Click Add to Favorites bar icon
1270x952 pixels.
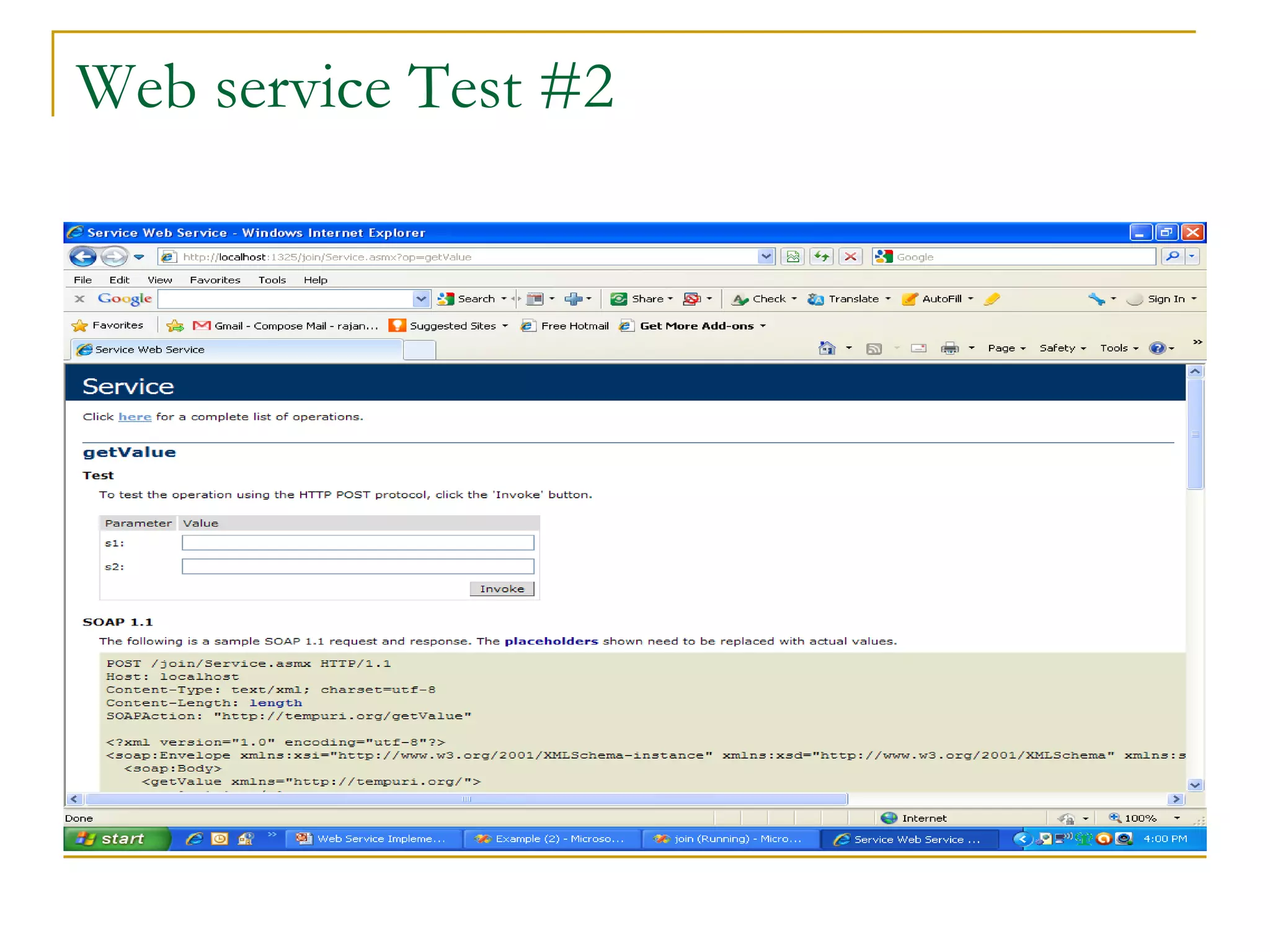(x=175, y=325)
